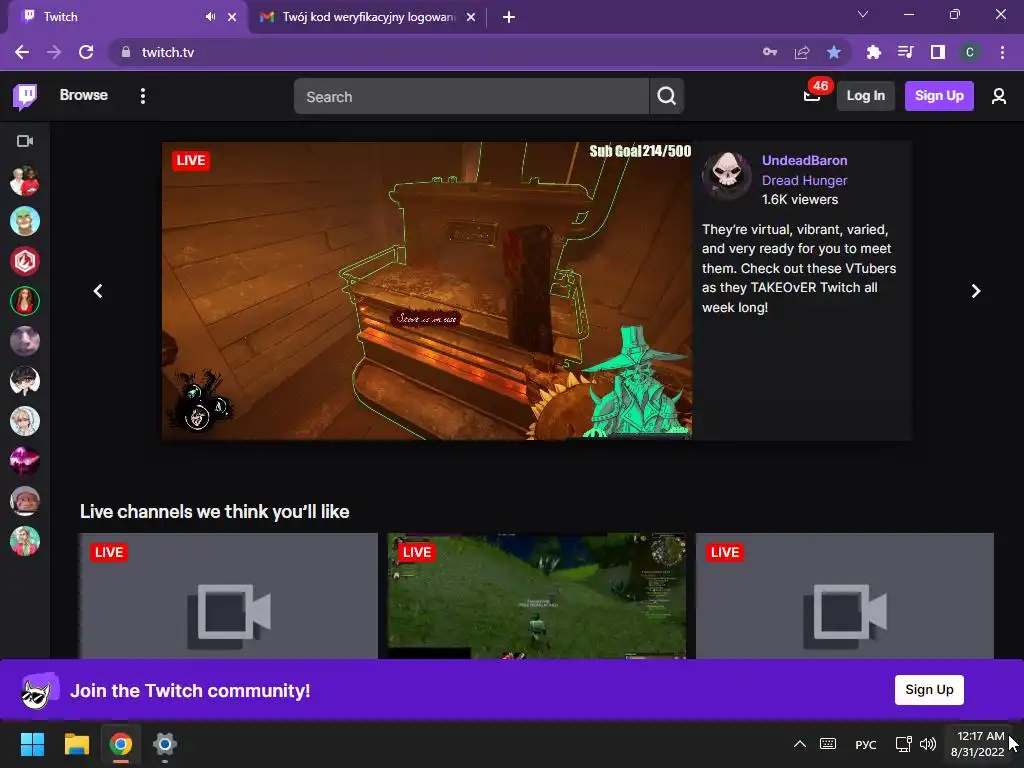Click the purple Sign Up header button

[939, 96]
